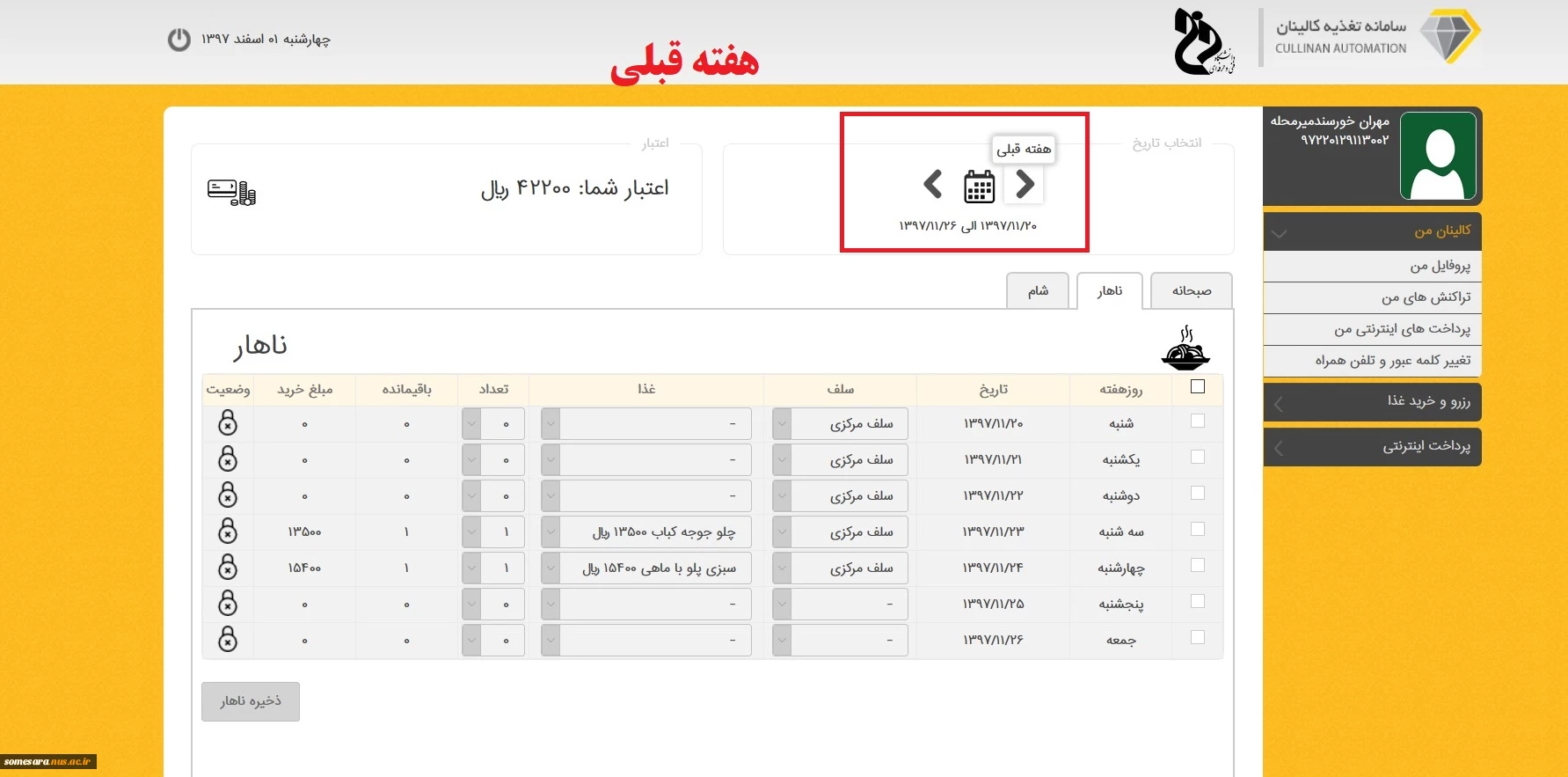
Task: Open self-service dropdown for 1397/11/20
Action: [x=840, y=424]
